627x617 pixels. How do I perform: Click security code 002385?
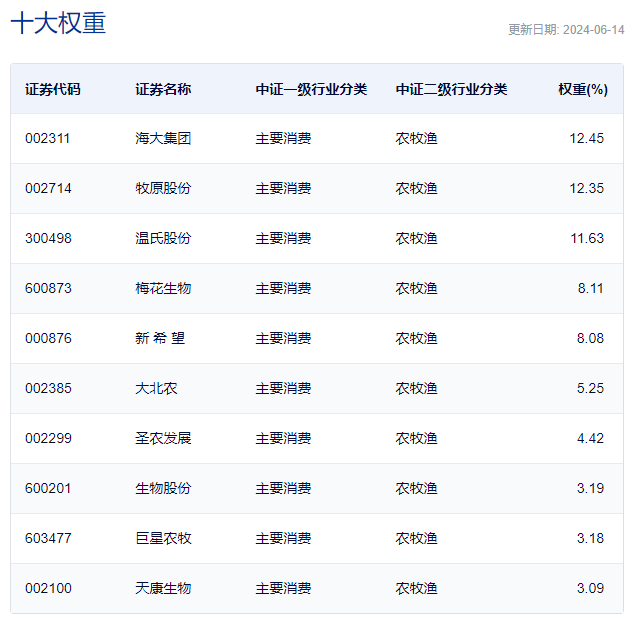[x=48, y=388]
